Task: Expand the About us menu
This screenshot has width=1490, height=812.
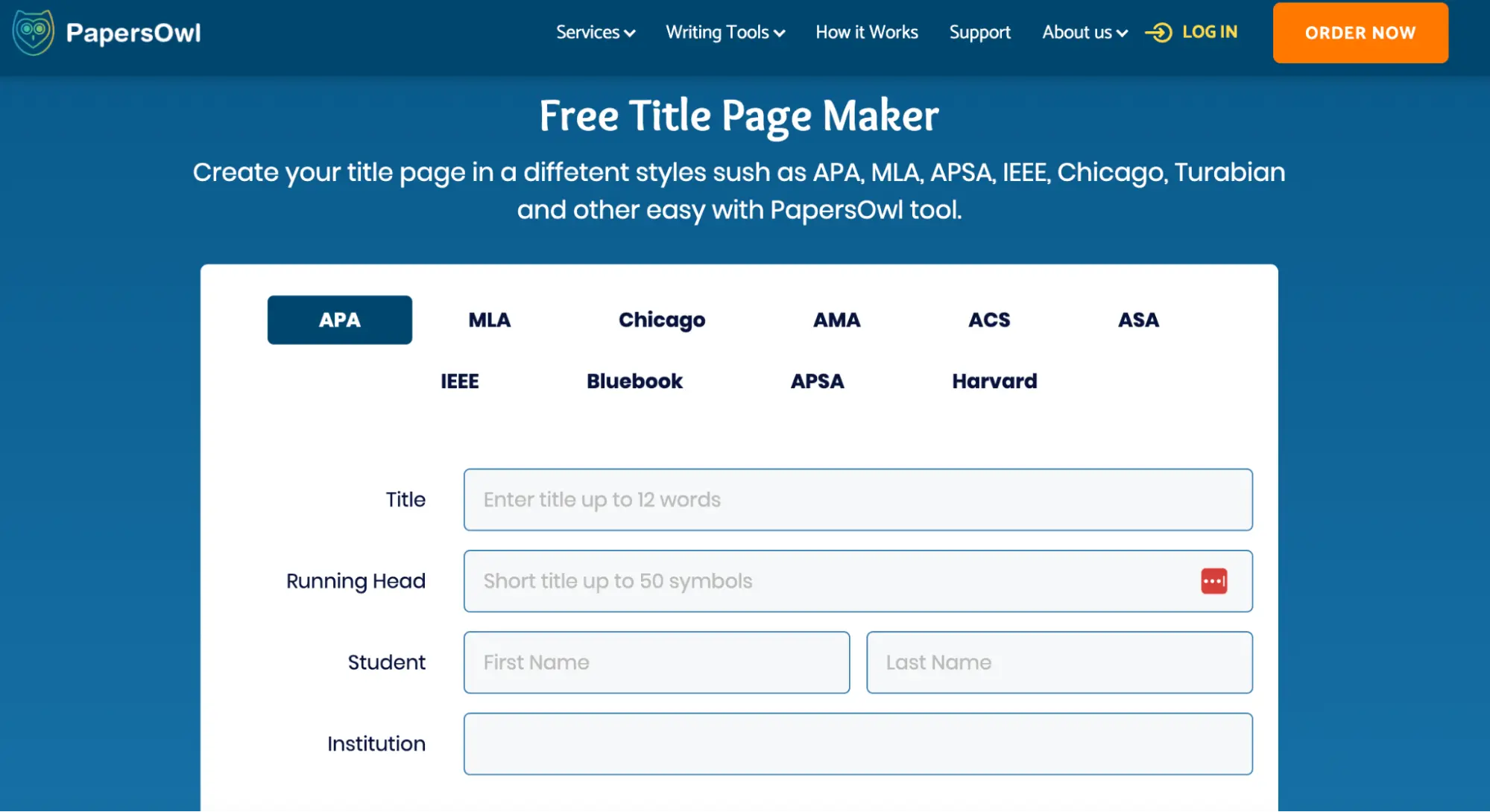Action: 1085,33
